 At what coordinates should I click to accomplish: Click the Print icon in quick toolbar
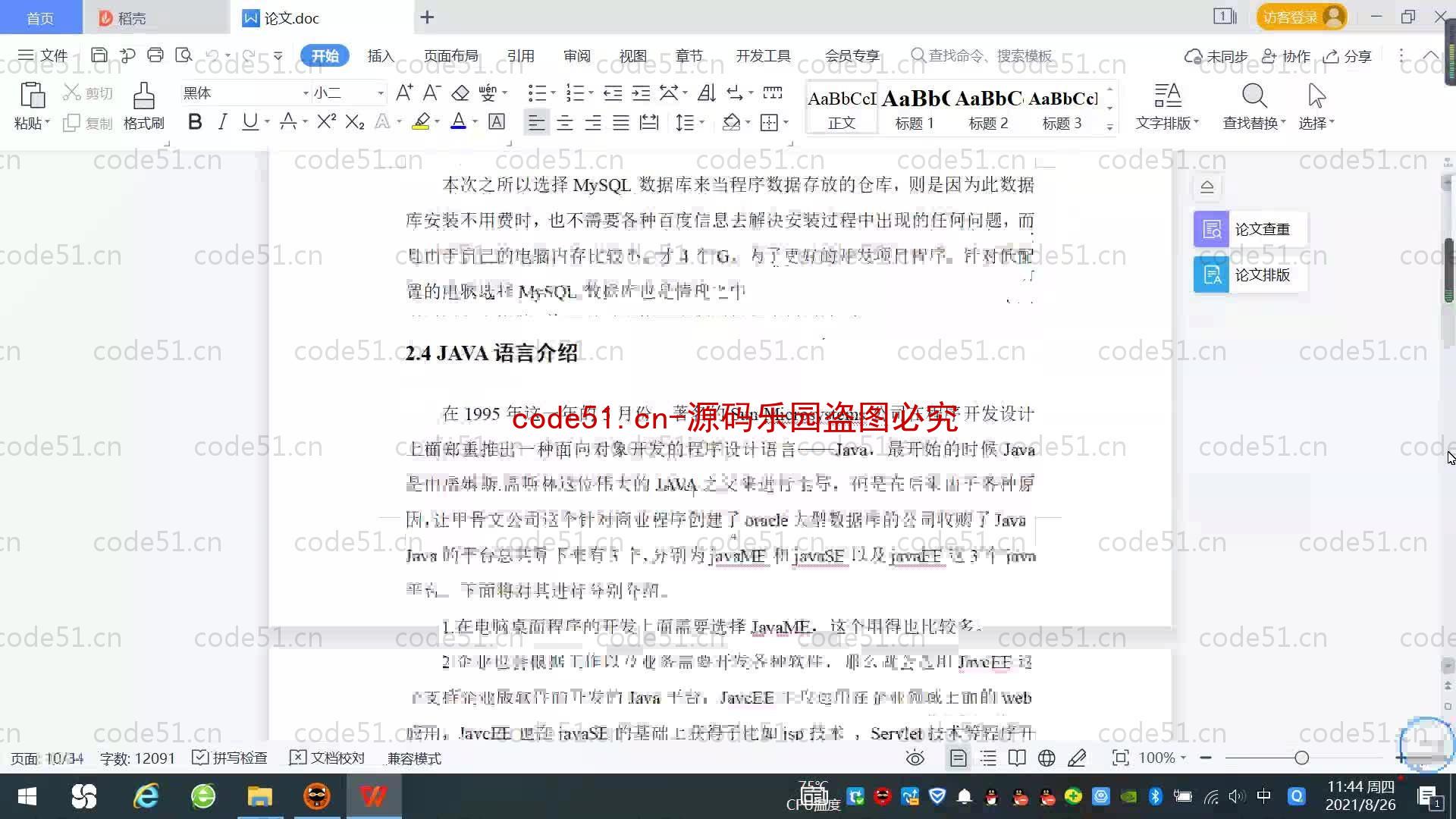coord(155,55)
